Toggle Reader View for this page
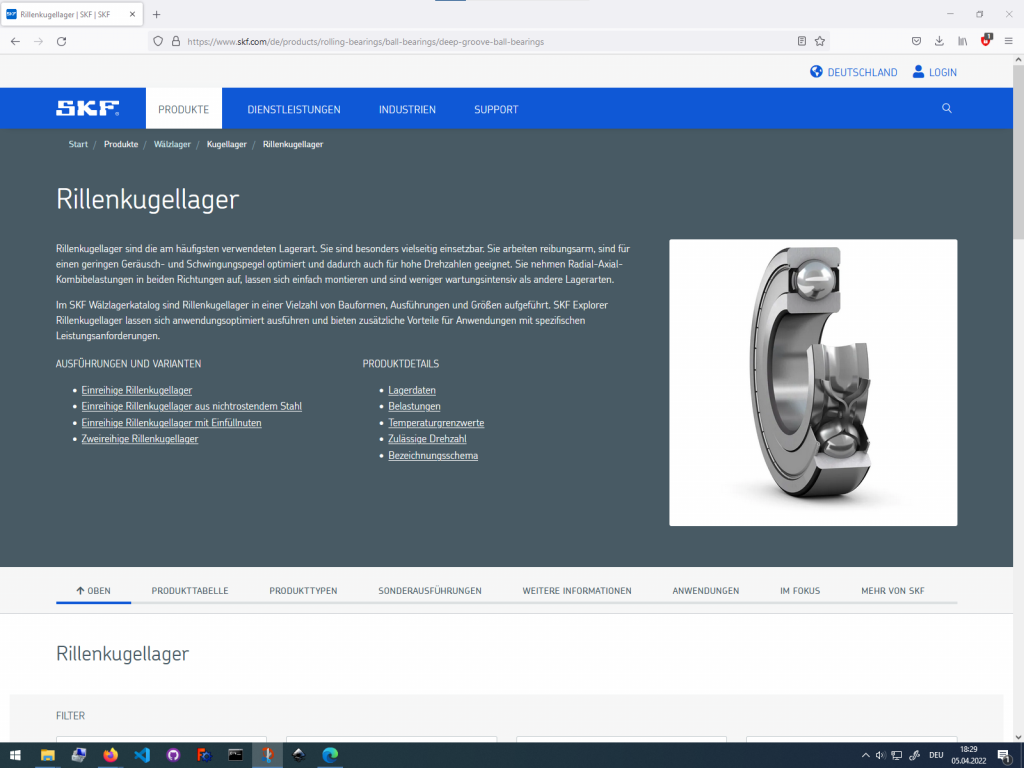 tap(802, 41)
